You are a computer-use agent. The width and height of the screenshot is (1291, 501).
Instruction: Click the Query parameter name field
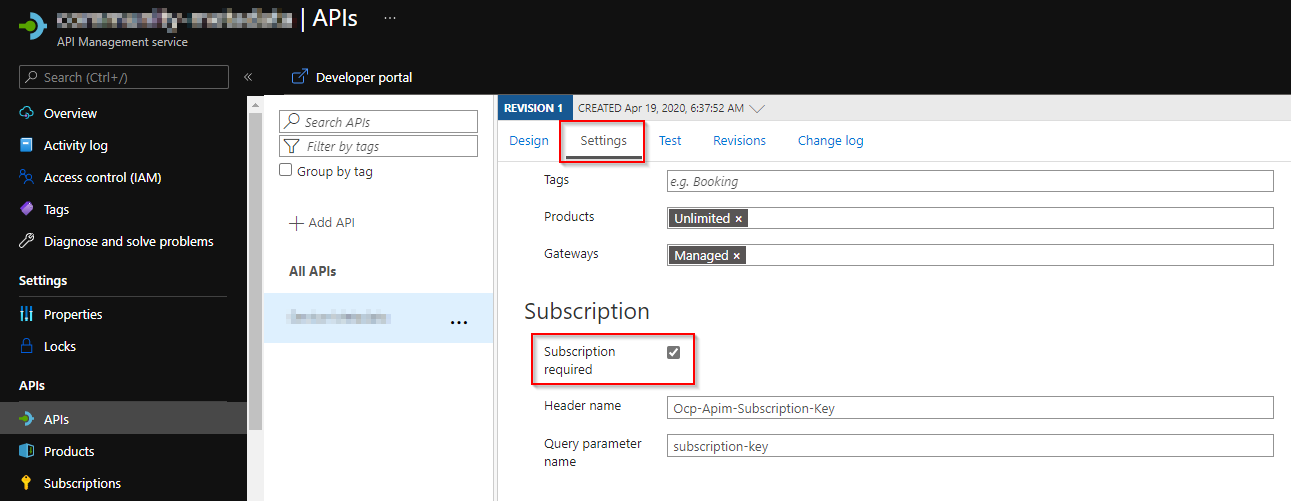(970, 446)
